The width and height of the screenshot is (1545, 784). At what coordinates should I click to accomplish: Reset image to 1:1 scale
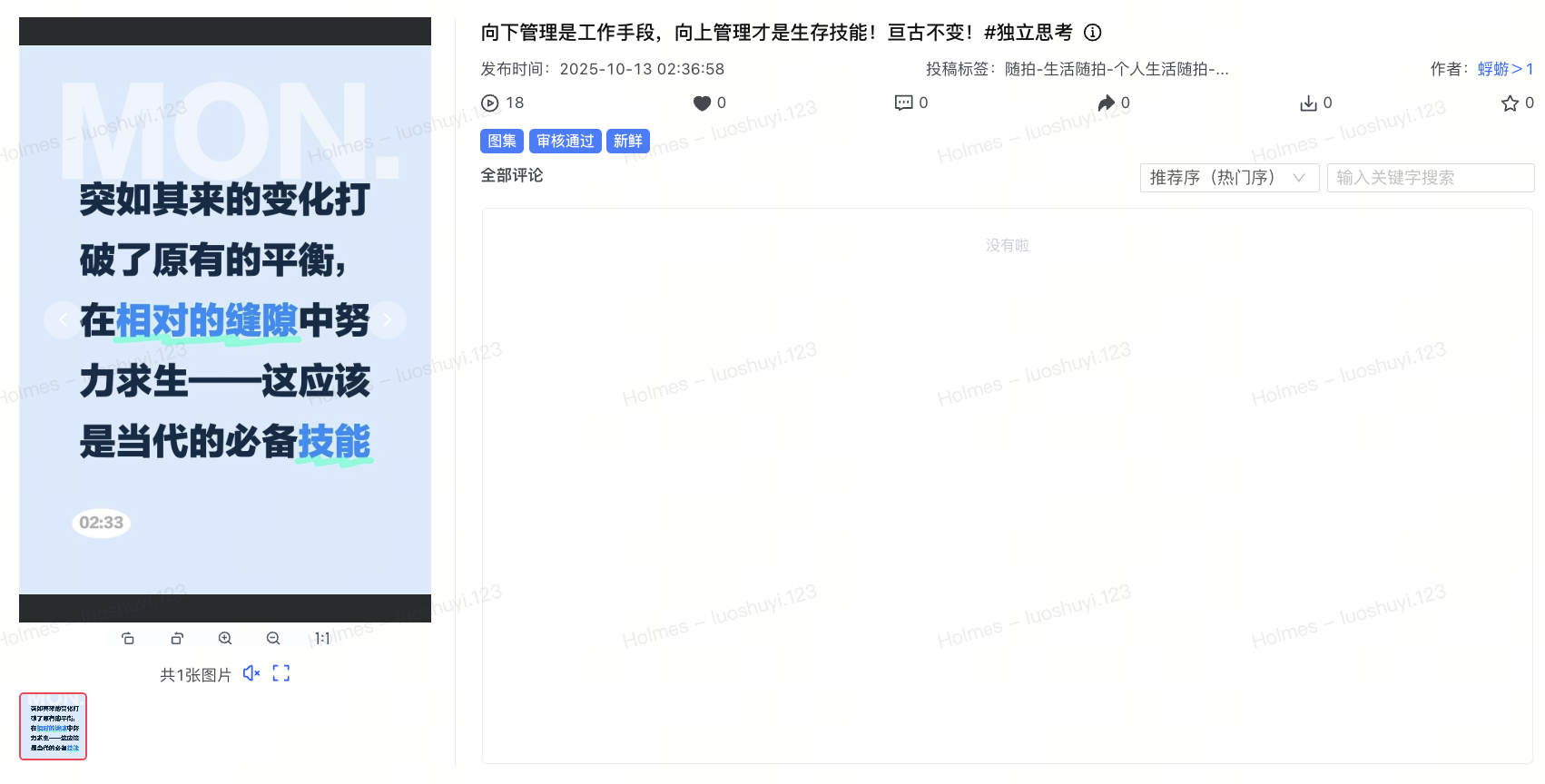[322, 639]
